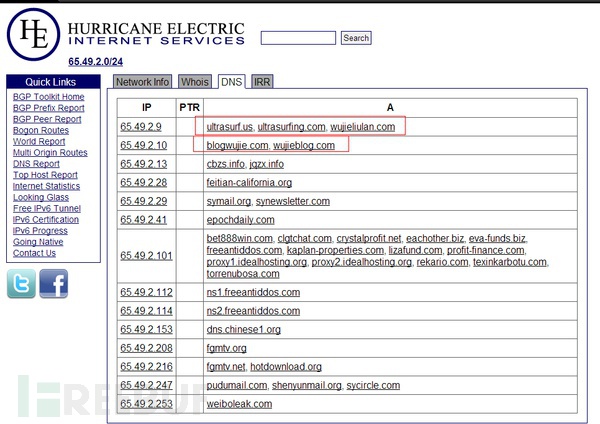
Task: Open the weiboleak.com domain link
Action: 239,404
